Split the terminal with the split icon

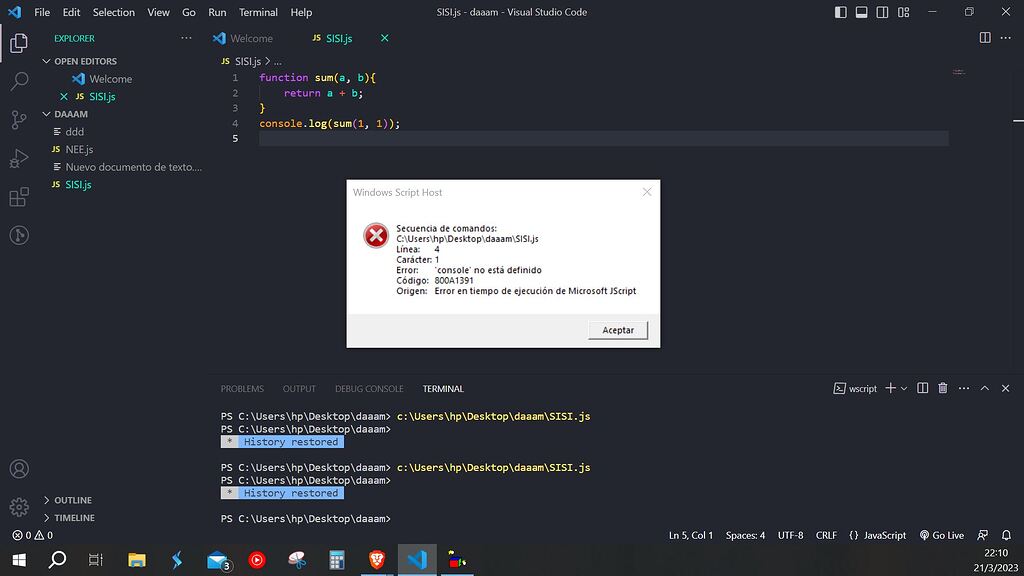pos(922,388)
